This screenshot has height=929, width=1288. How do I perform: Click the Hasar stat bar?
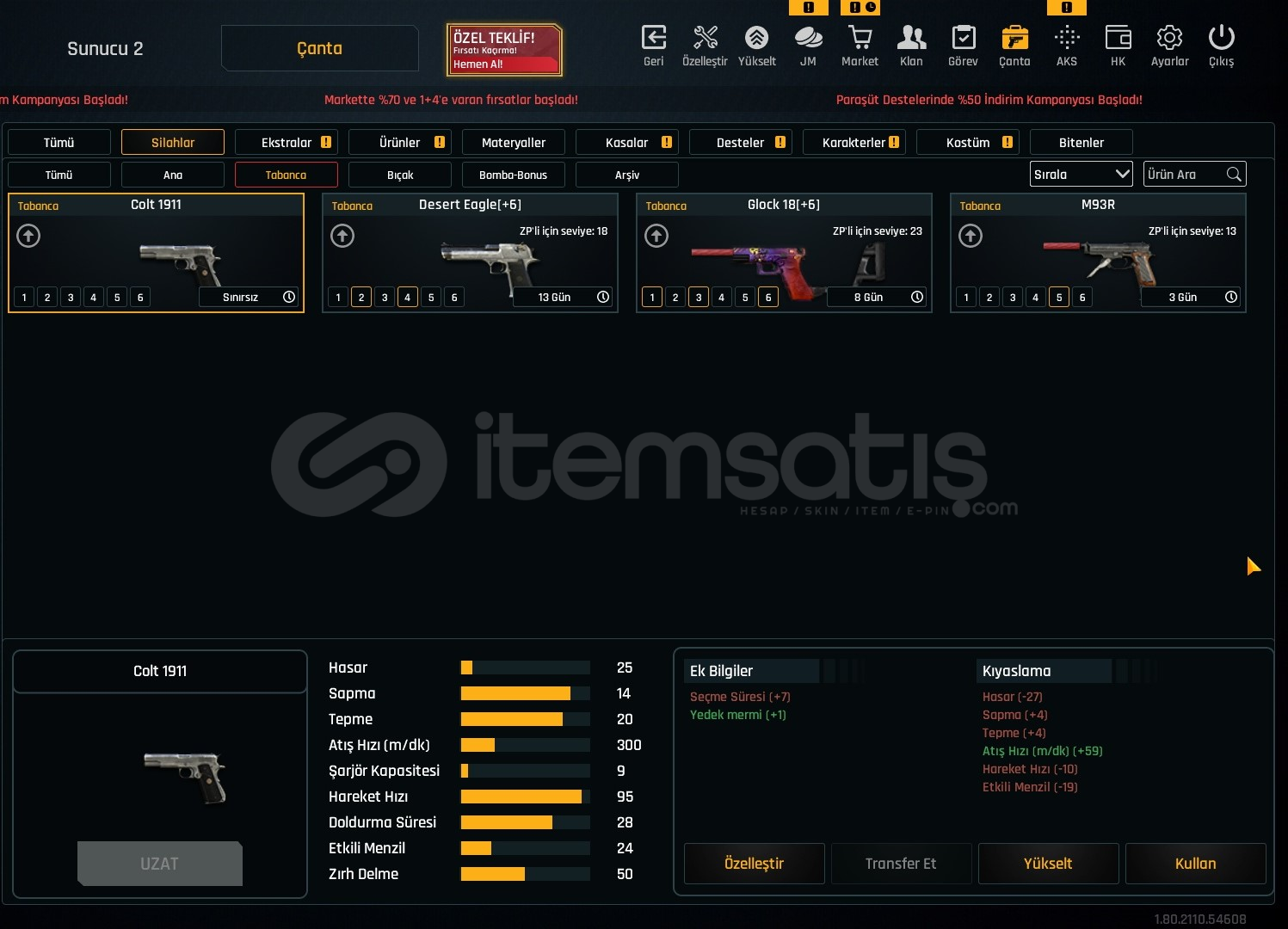525,668
